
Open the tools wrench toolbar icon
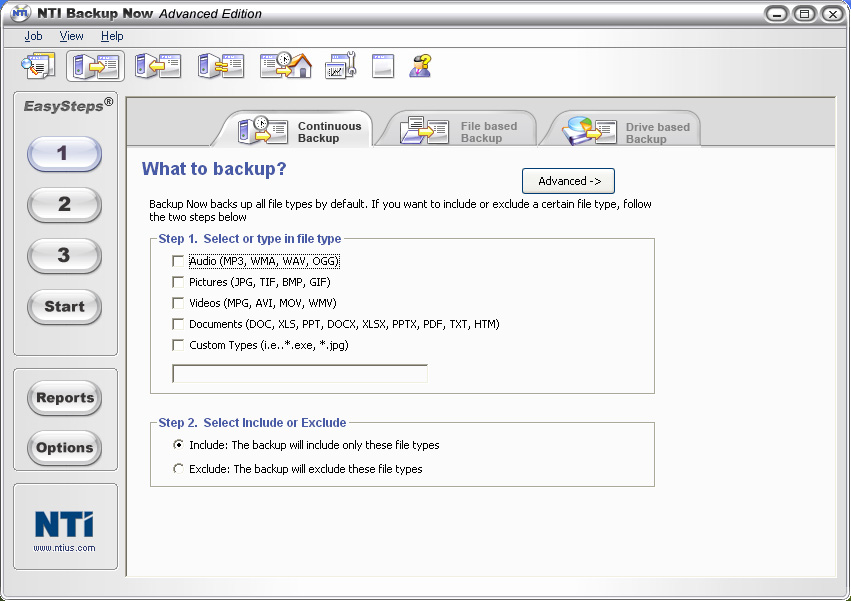[x=340, y=66]
